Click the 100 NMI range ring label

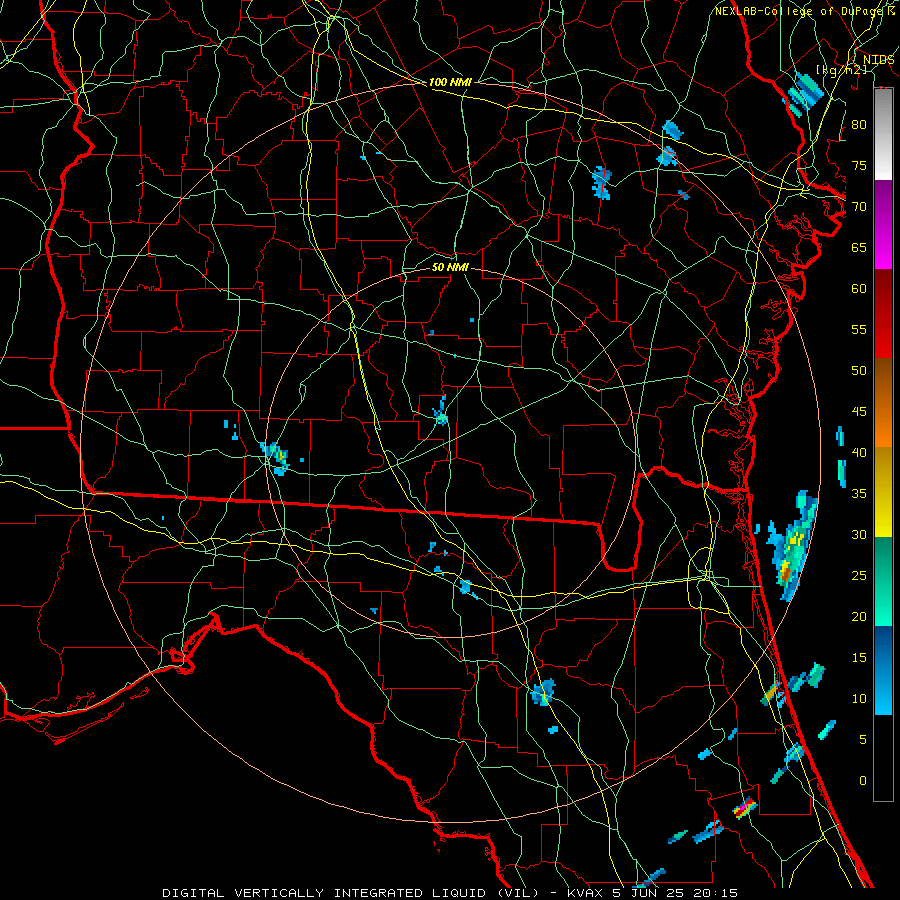click(x=450, y=82)
